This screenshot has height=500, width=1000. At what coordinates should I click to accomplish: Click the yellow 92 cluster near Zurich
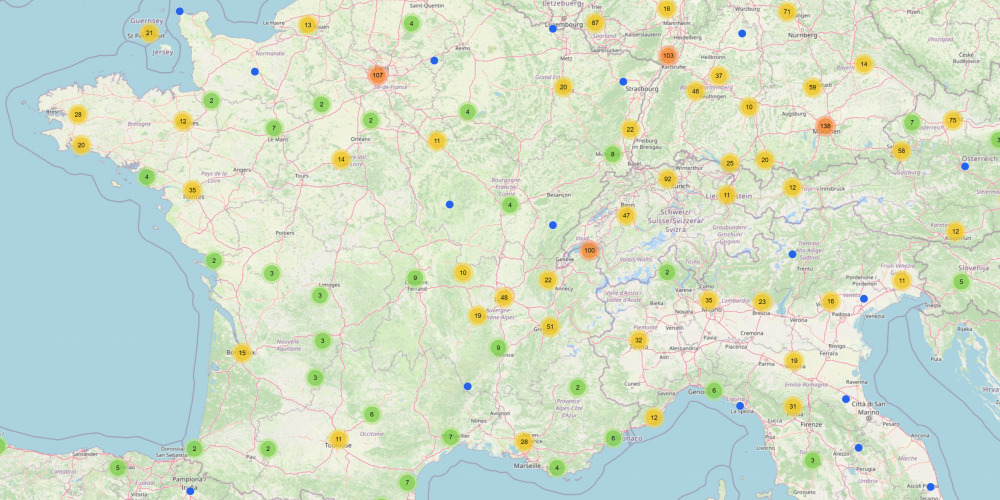click(x=667, y=180)
